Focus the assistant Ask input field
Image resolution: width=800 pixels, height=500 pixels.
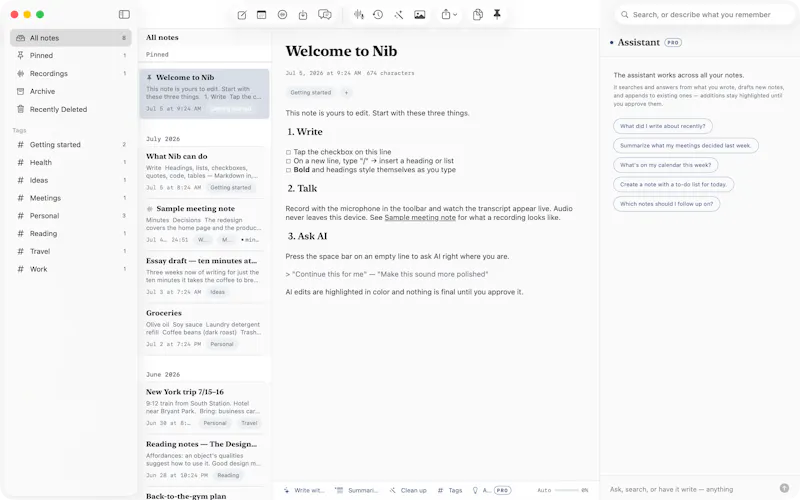[691, 489]
